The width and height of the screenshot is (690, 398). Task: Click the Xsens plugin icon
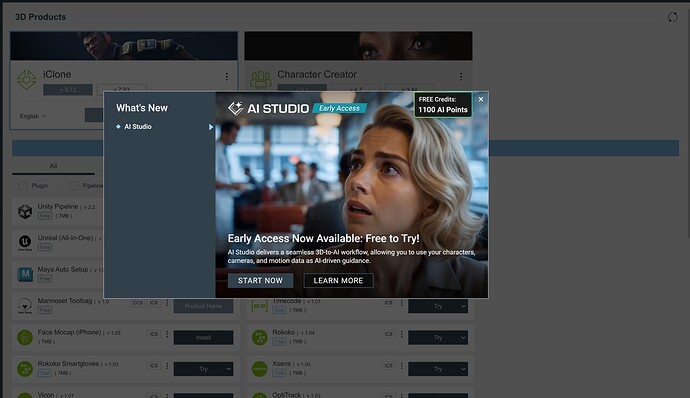[x=260, y=369]
